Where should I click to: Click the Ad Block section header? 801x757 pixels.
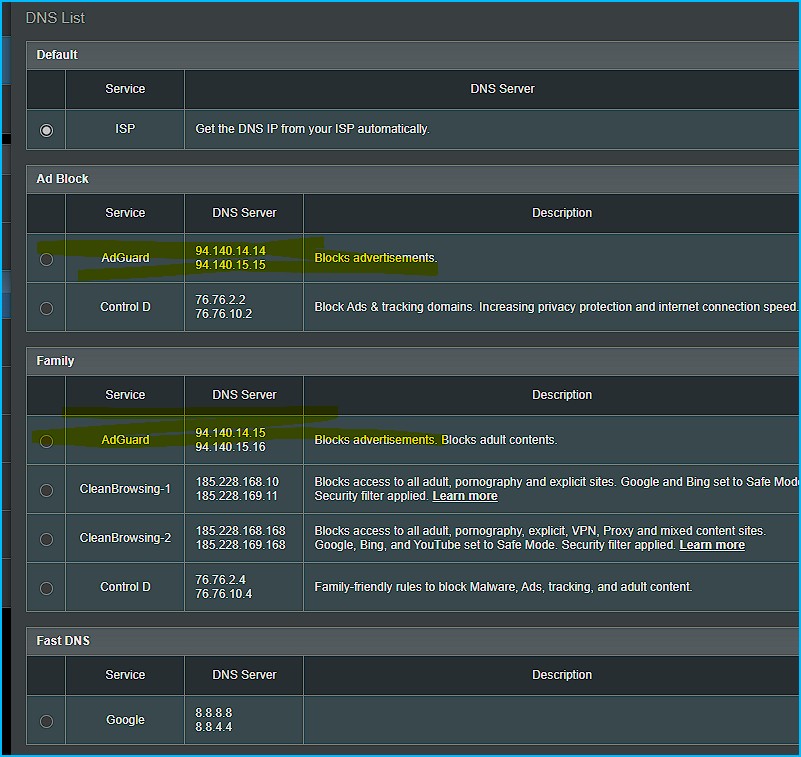coord(413,179)
